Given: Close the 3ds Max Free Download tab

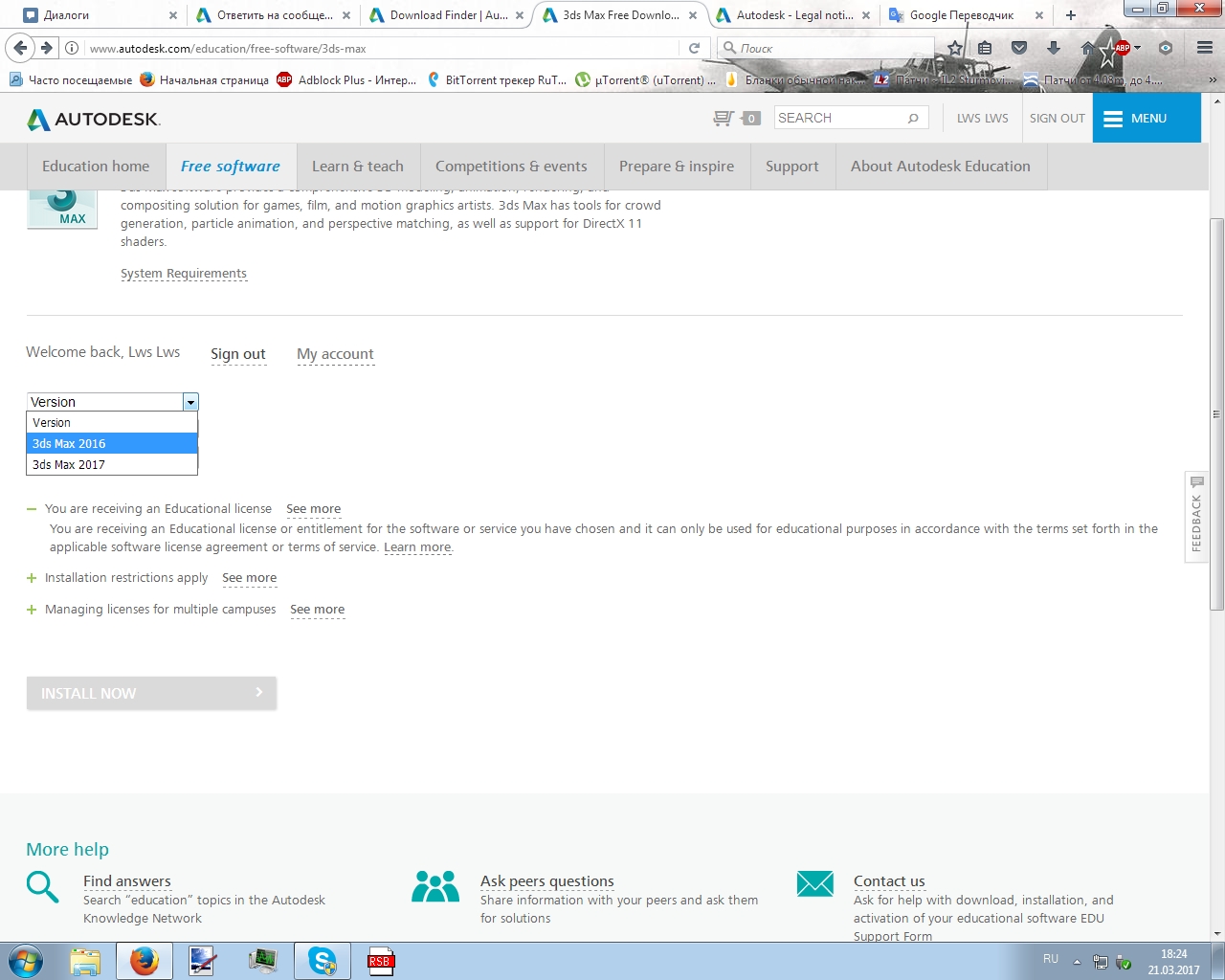Looking at the screenshot, I should tap(693, 15).
